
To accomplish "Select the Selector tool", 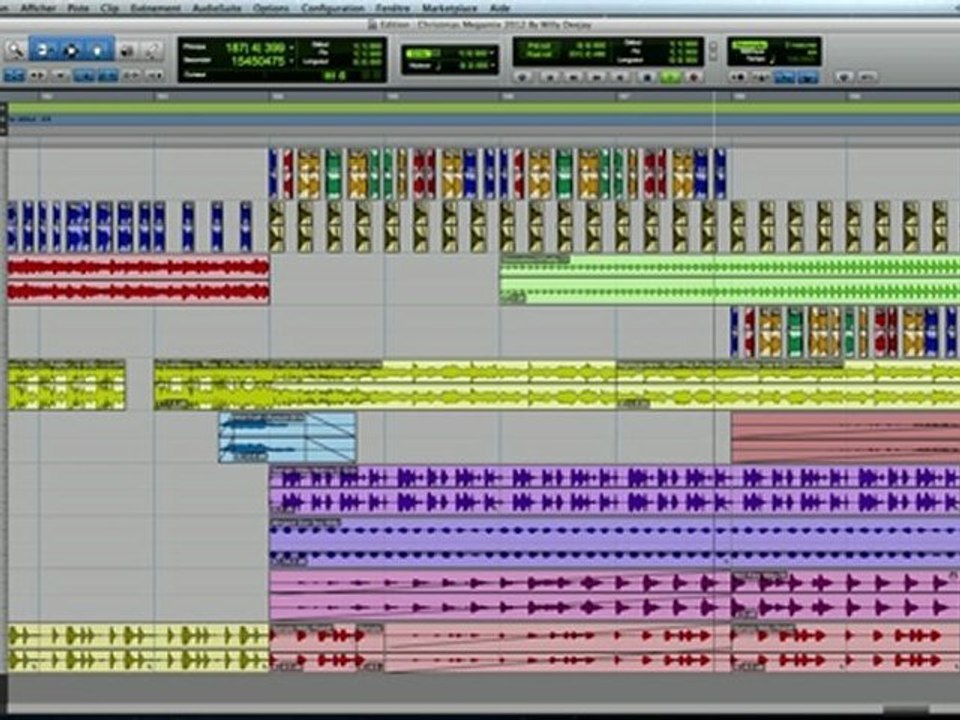I will [71, 50].
